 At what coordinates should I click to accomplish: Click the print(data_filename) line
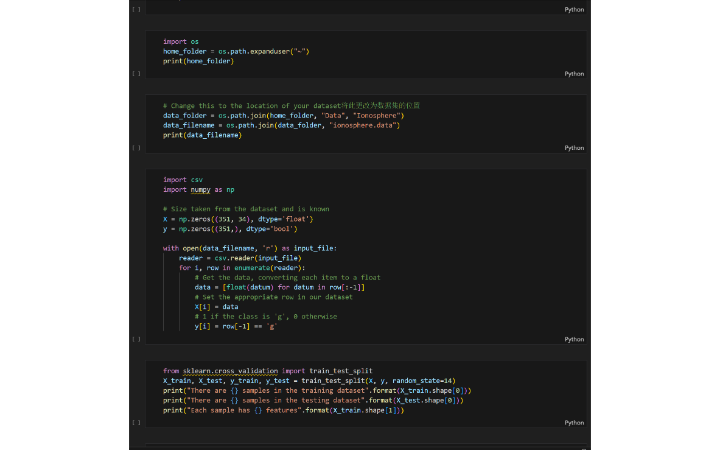[x=202, y=135]
